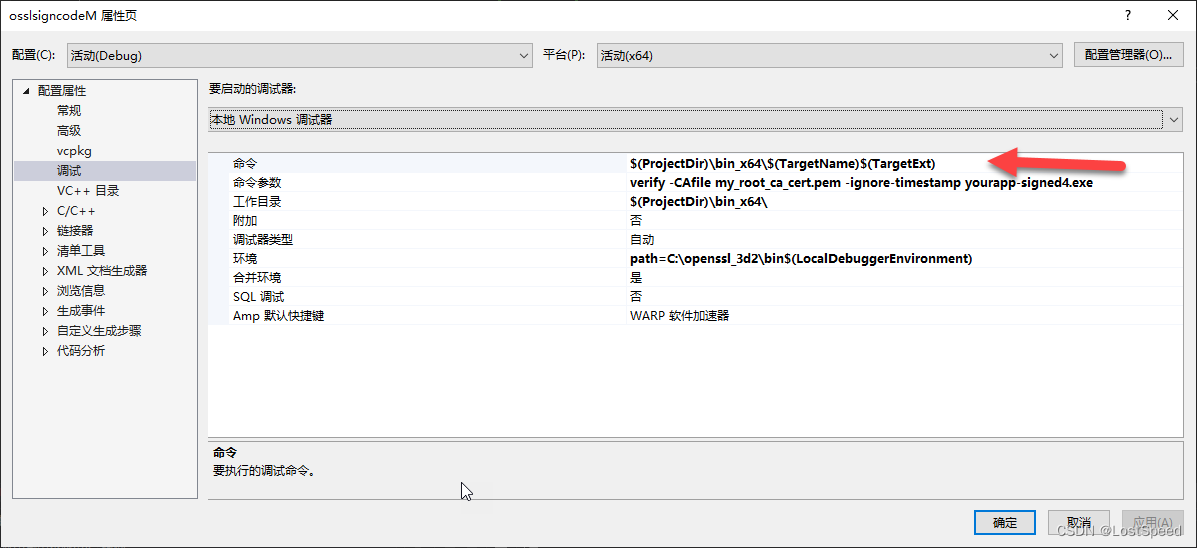The image size is (1197, 548).
Task: Expand the C/C++ tree node arrow
Action: pos(45,211)
